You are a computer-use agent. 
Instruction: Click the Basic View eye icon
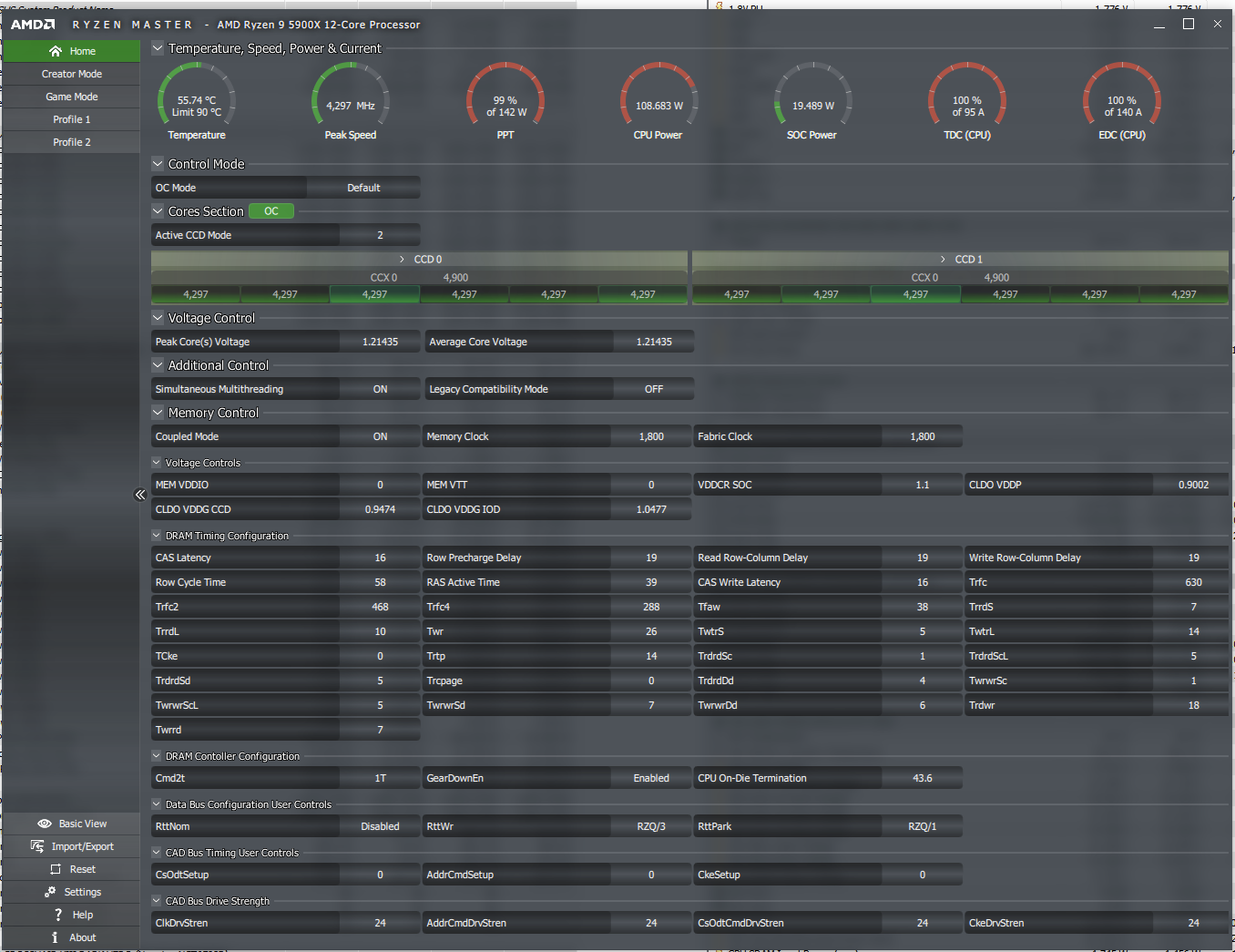45,824
